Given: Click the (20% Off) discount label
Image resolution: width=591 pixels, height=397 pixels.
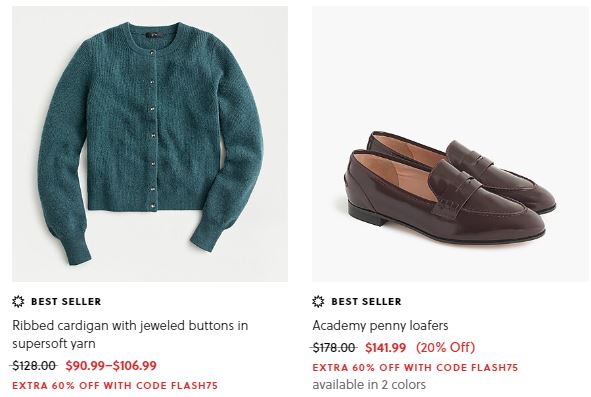Looking at the screenshot, I should 446,347.
